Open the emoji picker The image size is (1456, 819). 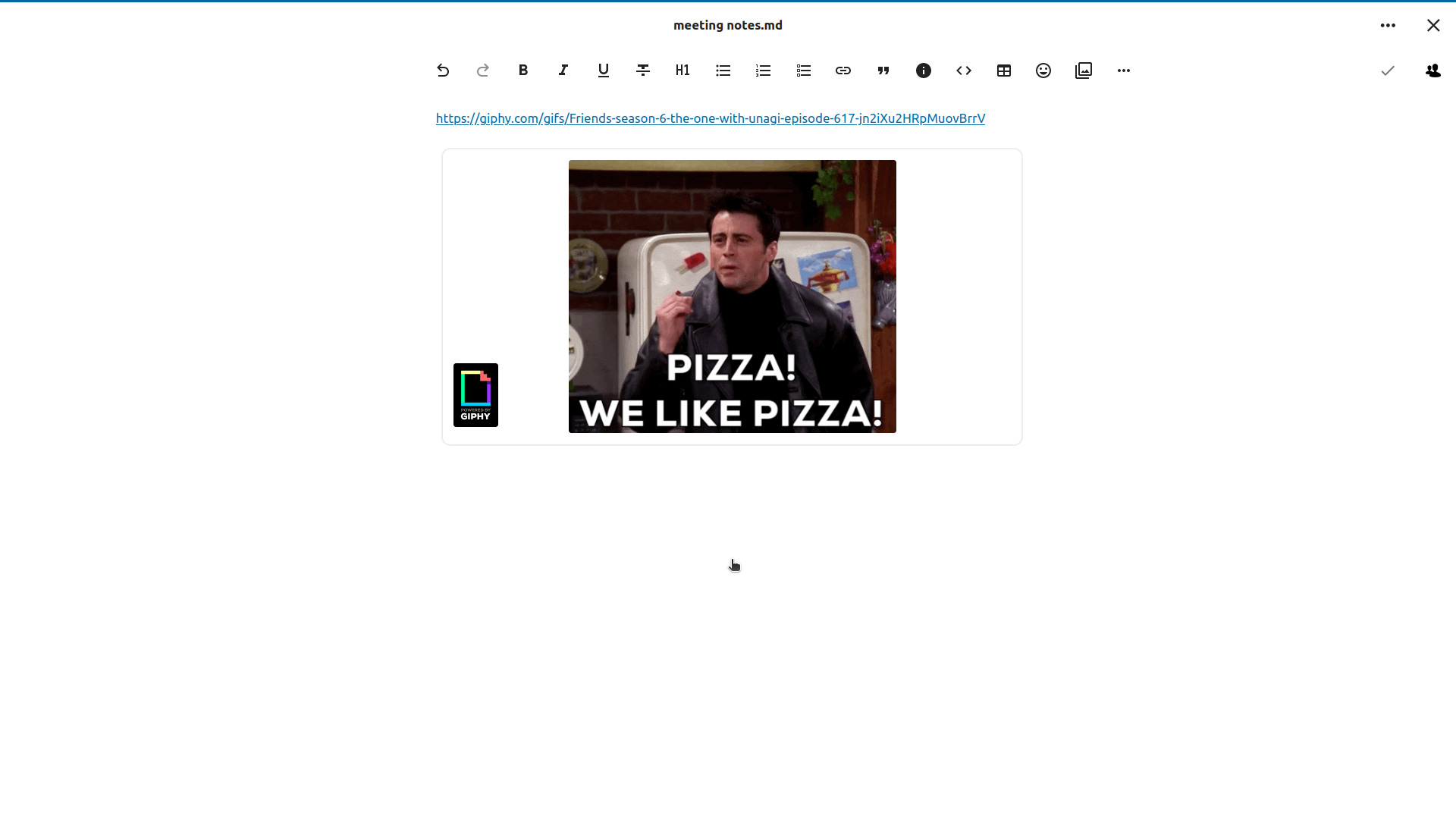1043,71
